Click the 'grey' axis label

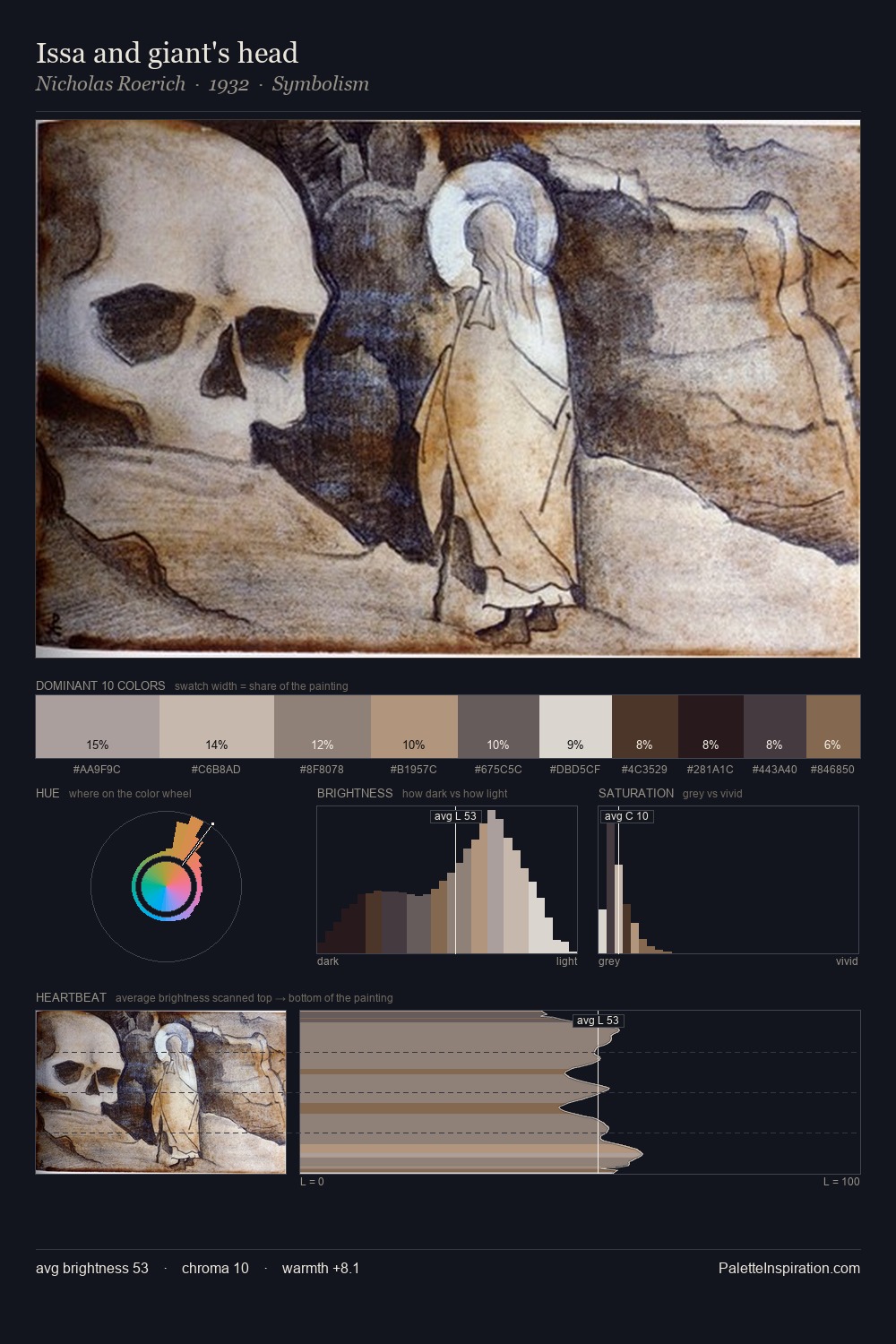(x=609, y=961)
